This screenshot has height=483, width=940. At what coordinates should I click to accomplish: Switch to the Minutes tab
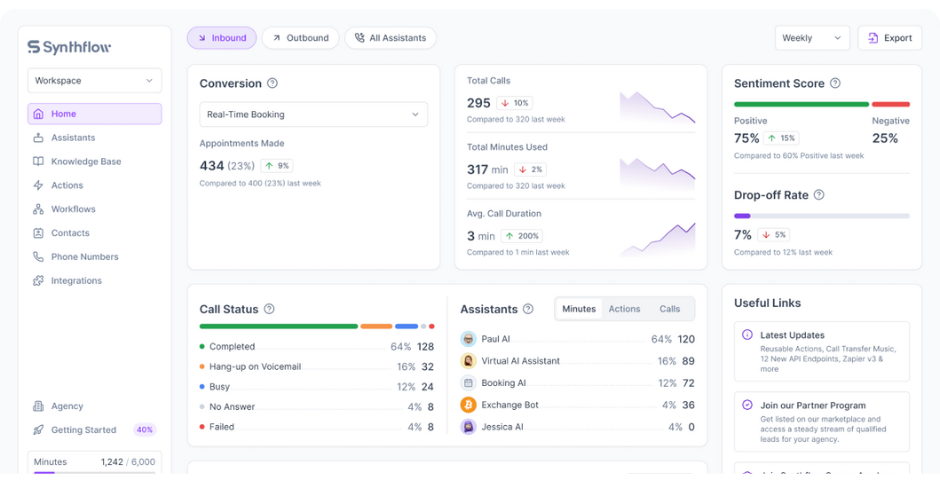[579, 309]
